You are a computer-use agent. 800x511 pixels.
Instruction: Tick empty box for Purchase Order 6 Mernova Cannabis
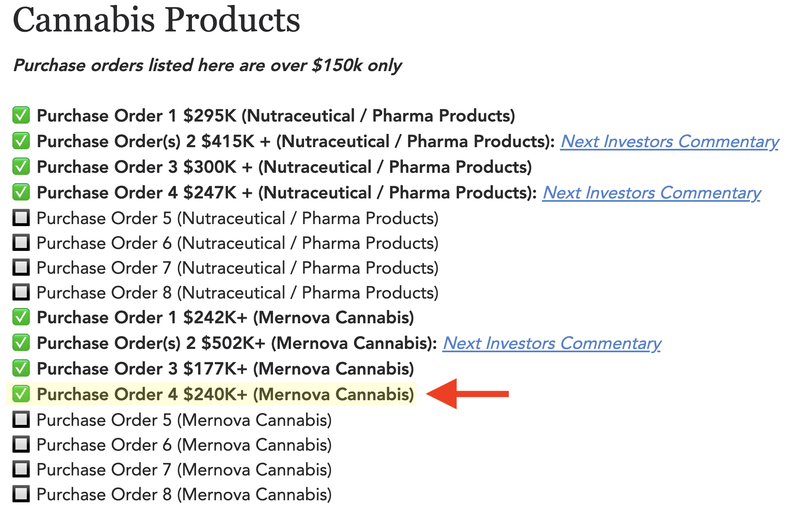tap(21, 444)
